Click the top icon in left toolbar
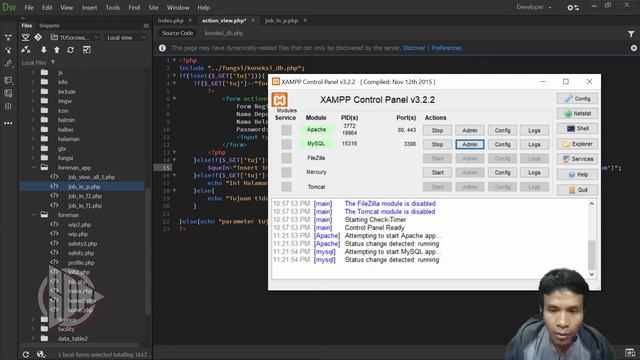The height and width of the screenshot is (360, 640). (8, 38)
